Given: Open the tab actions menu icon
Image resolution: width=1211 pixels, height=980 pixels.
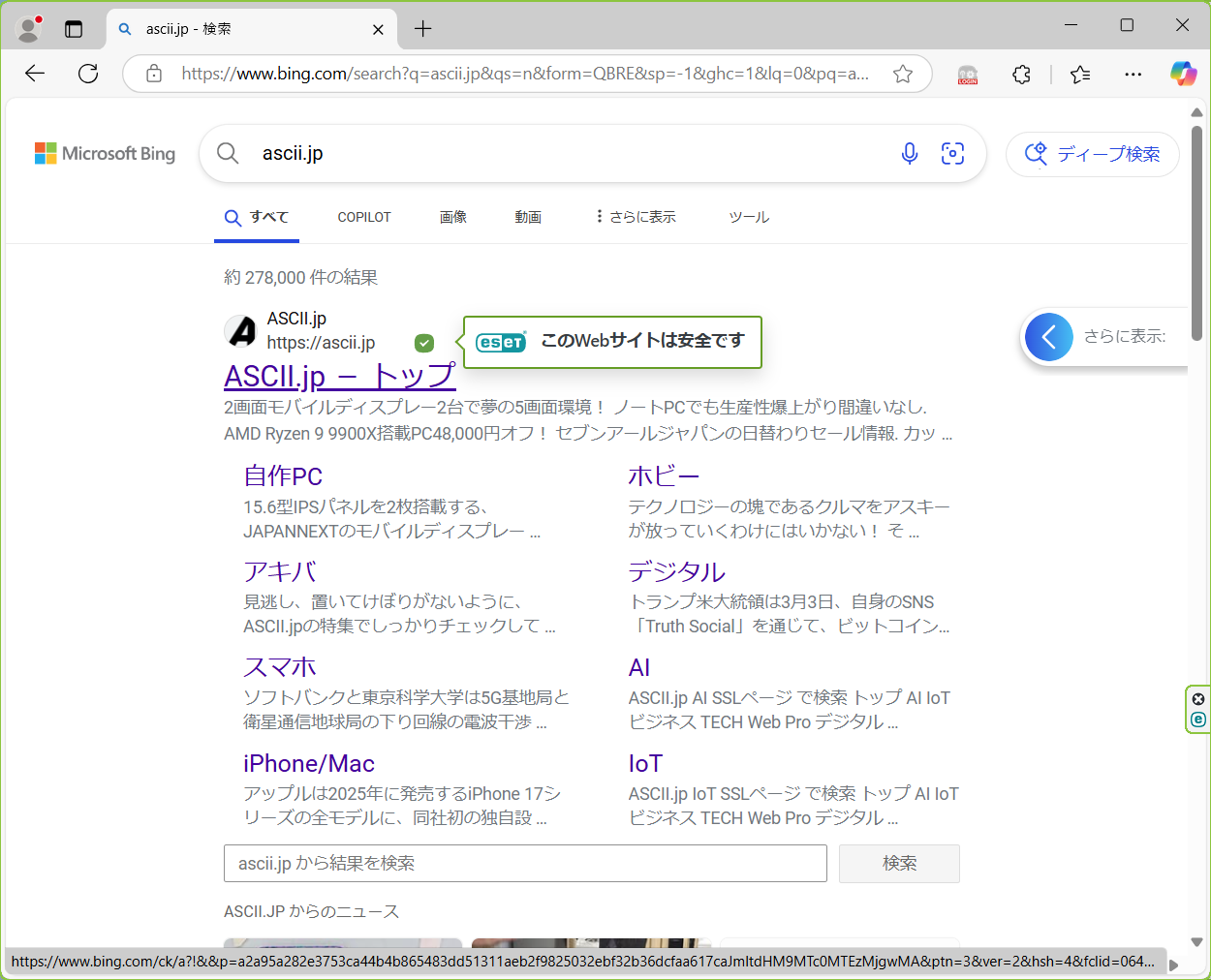Looking at the screenshot, I should click(x=74, y=29).
